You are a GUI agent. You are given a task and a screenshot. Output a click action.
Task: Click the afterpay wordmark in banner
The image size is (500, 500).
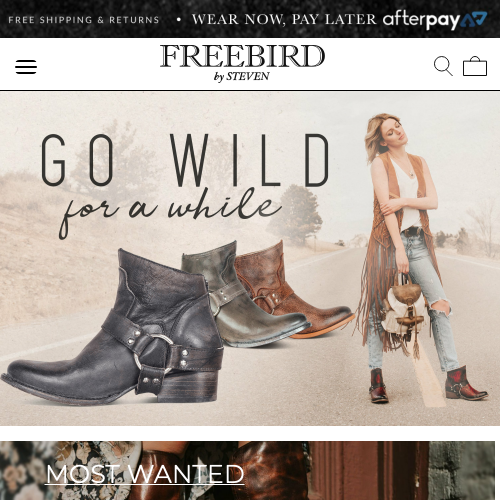pos(421,20)
